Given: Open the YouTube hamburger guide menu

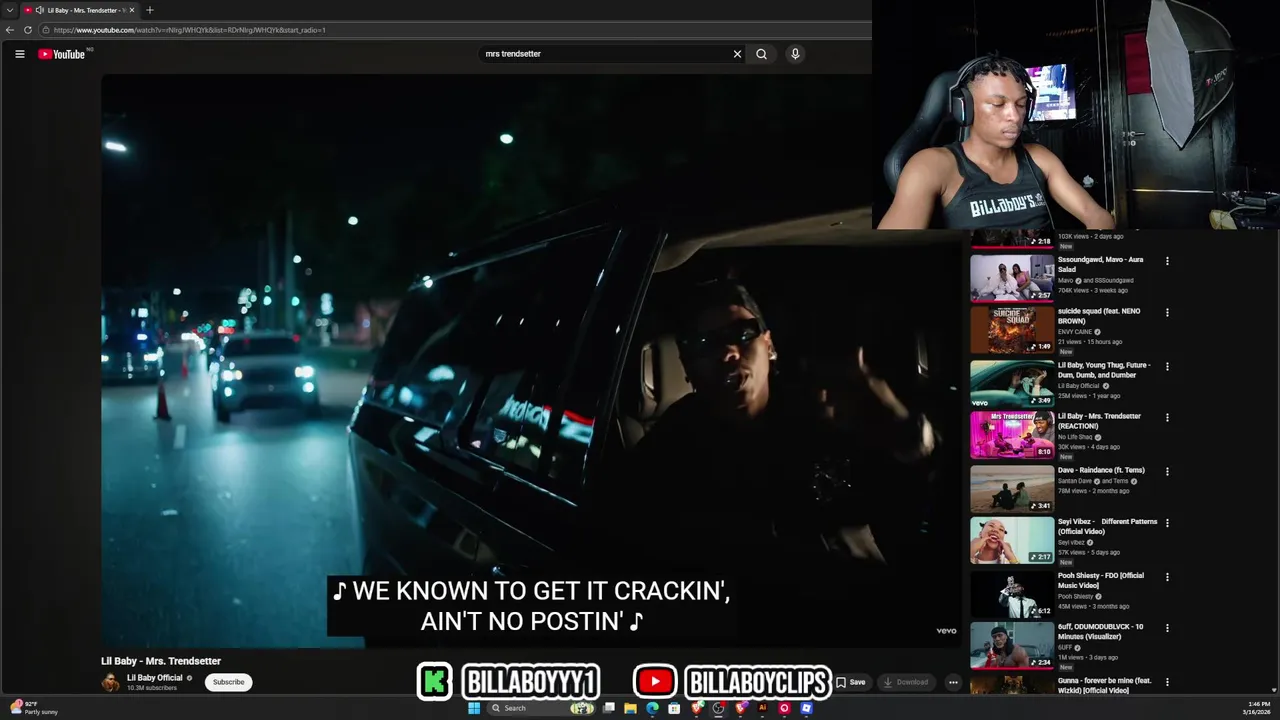Looking at the screenshot, I should coord(19,54).
